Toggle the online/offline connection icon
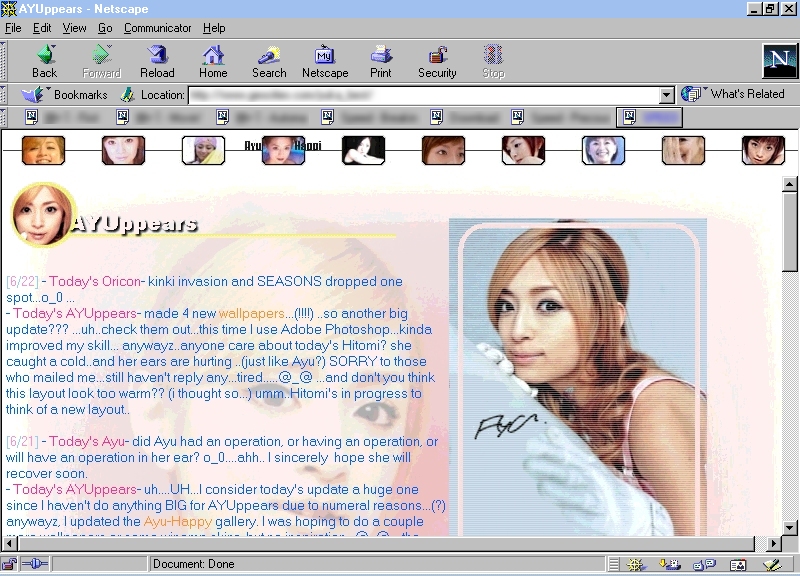Viewport: 800px width, 576px height. [x=34, y=565]
